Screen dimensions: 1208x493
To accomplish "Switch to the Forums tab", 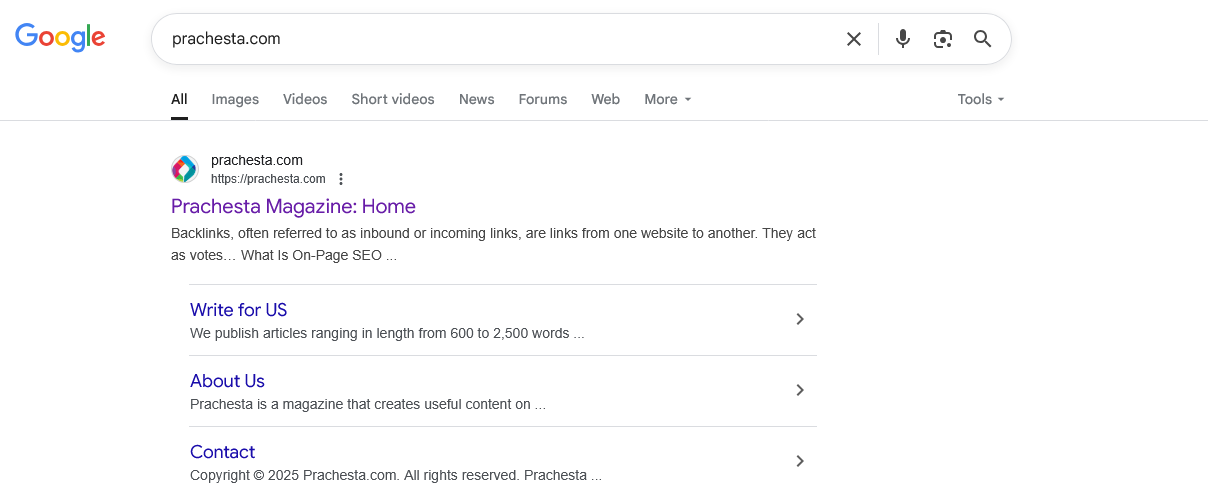I will click(543, 99).
